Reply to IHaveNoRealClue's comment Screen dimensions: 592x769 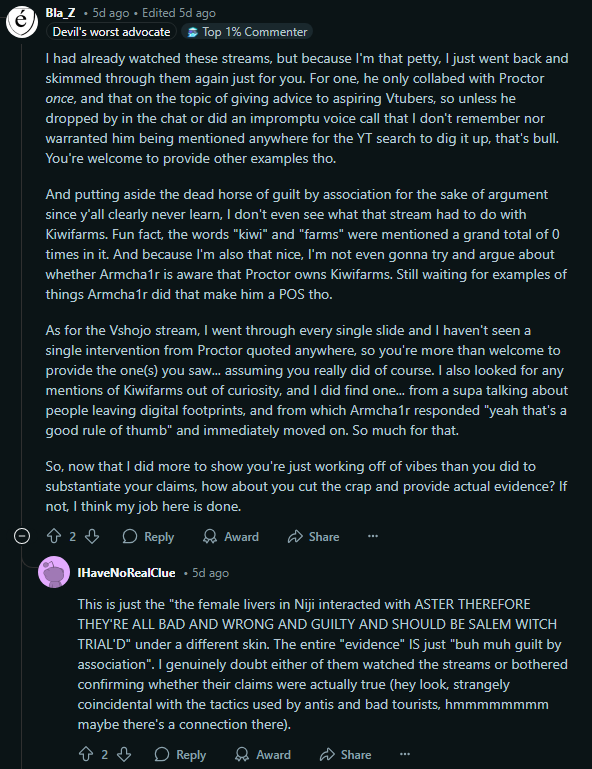[180, 754]
